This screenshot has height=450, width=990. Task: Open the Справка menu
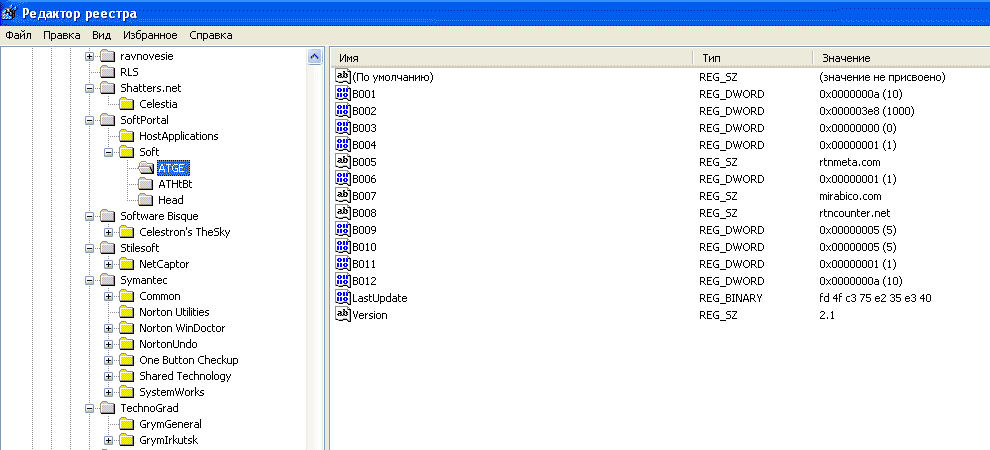pyautogui.click(x=211, y=35)
